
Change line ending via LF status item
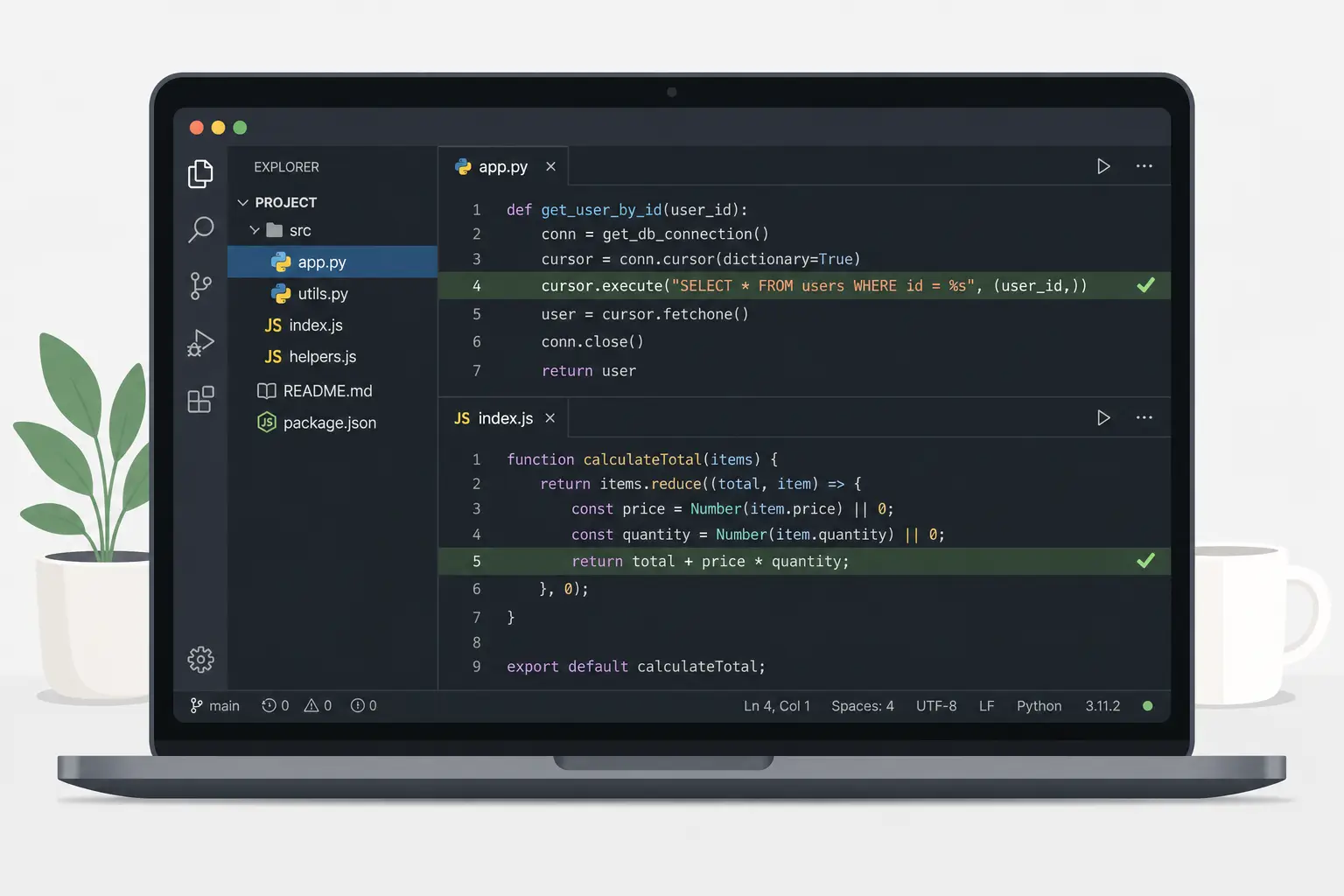click(986, 706)
